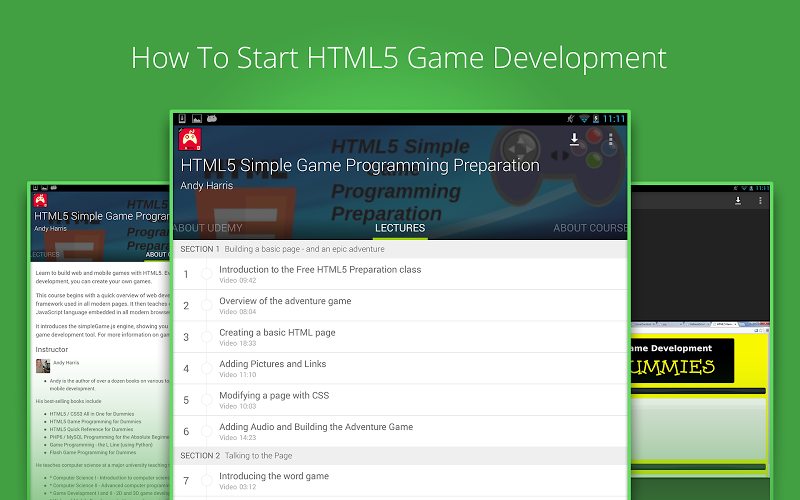Tap SECTION 1 Building a basic page header

coord(400,249)
